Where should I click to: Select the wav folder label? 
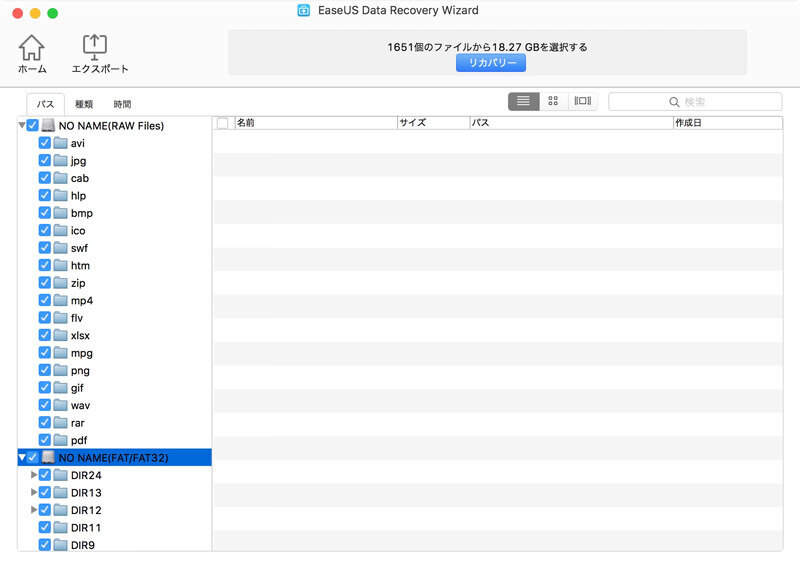80,405
